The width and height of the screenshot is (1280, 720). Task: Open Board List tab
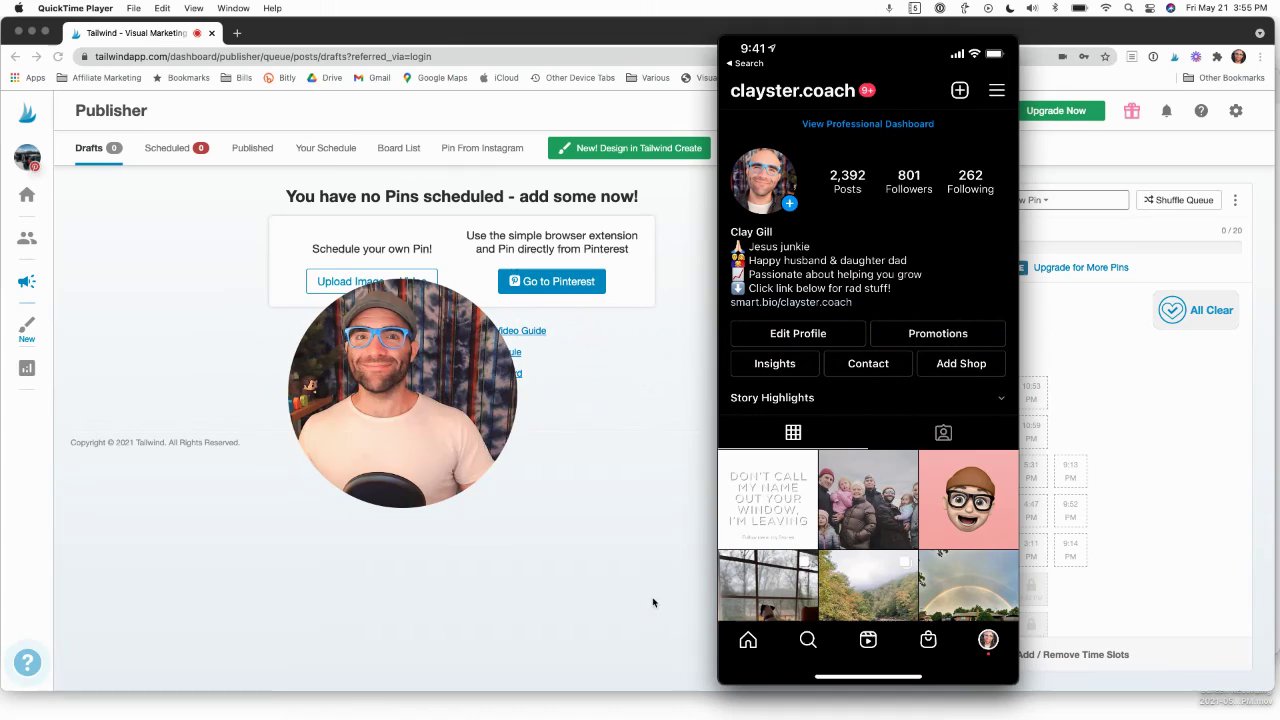[x=398, y=148]
